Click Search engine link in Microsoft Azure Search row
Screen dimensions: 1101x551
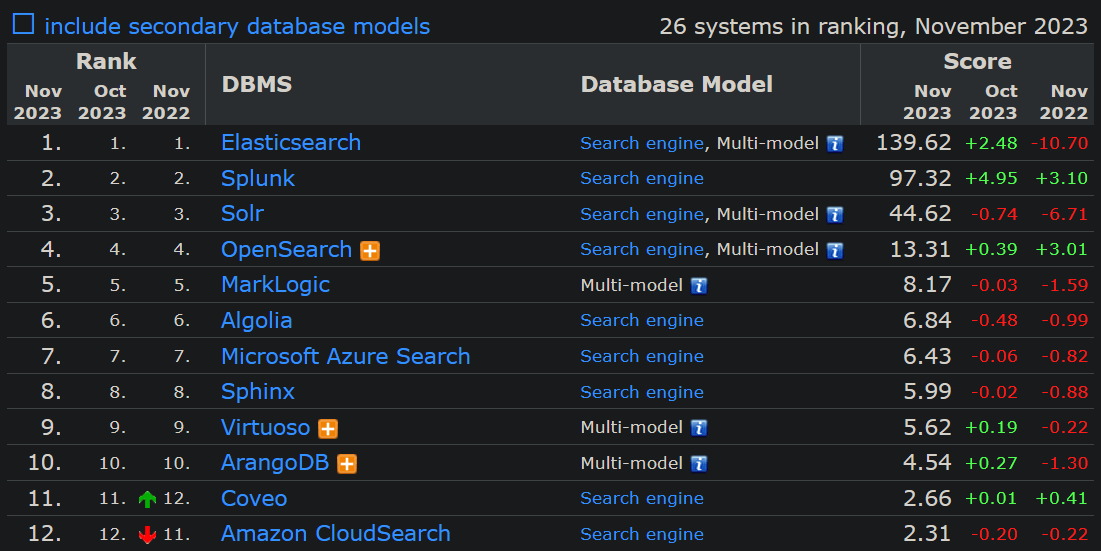click(x=642, y=357)
